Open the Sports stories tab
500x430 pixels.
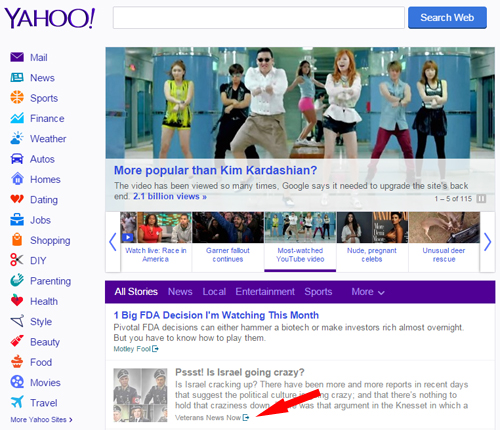tap(318, 292)
